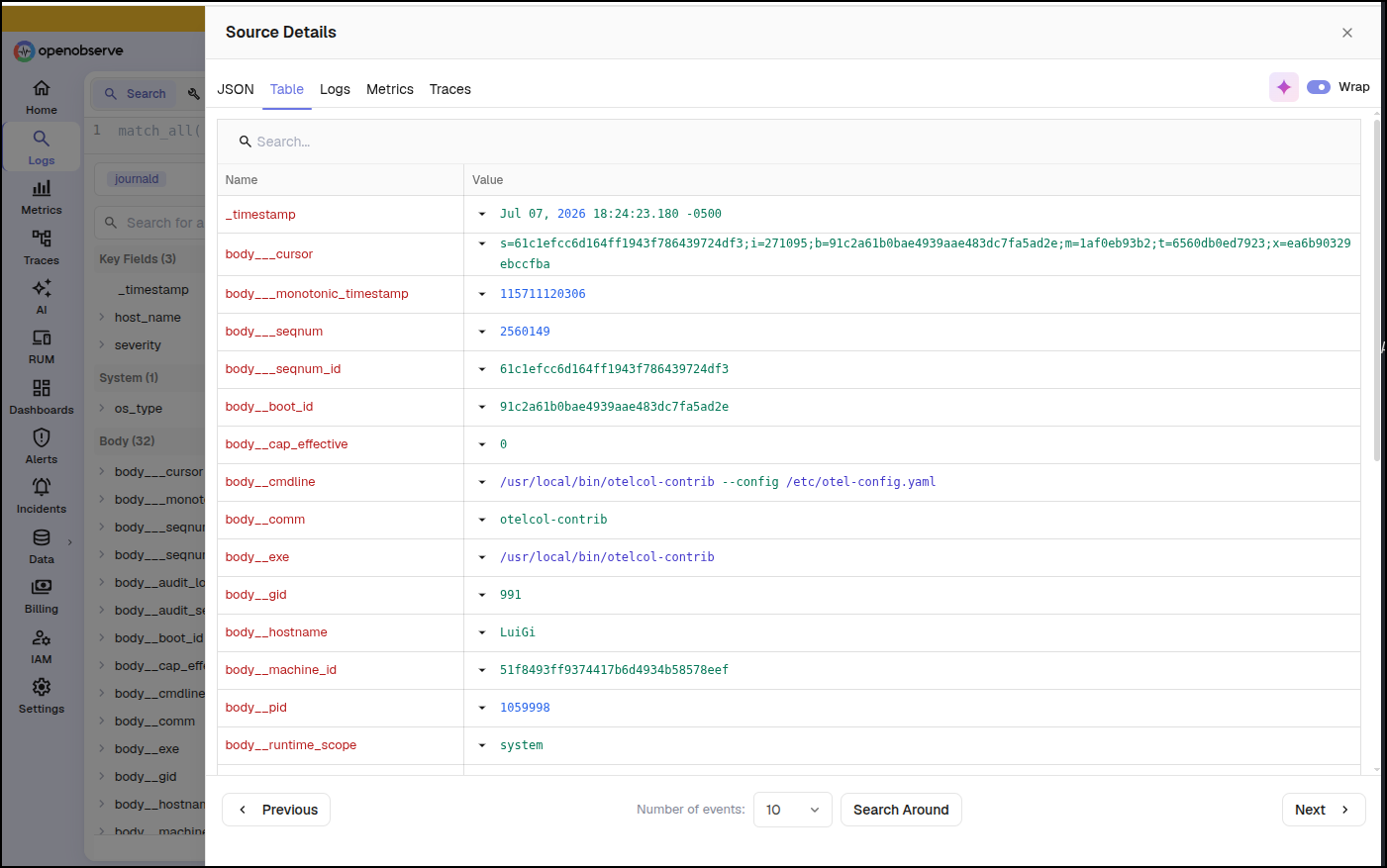Open the Home page in sidebar

pyautogui.click(x=42, y=97)
